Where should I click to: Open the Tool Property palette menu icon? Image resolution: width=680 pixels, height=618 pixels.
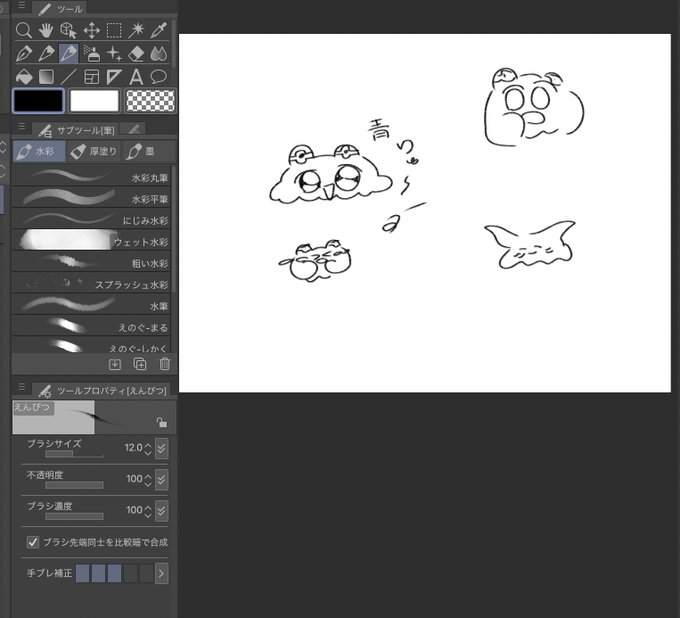pyautogui.click(x=22, y=386)
